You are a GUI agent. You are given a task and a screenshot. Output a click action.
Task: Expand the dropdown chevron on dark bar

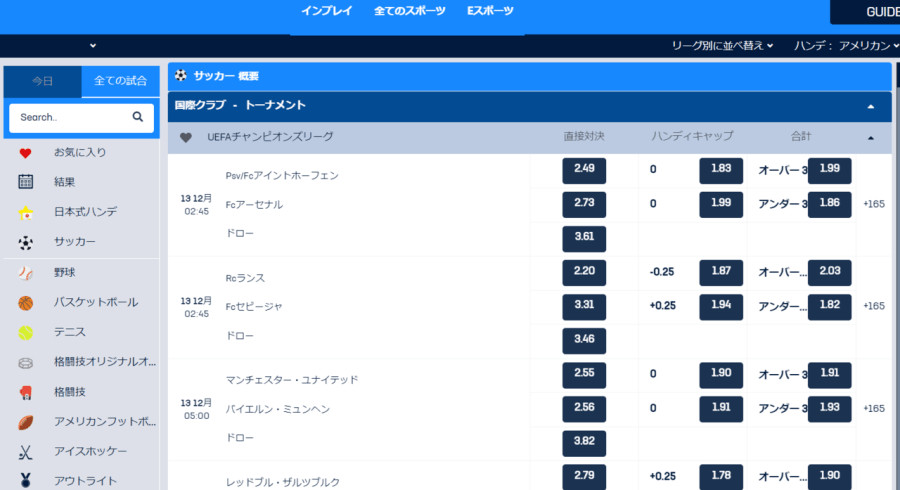93,45
